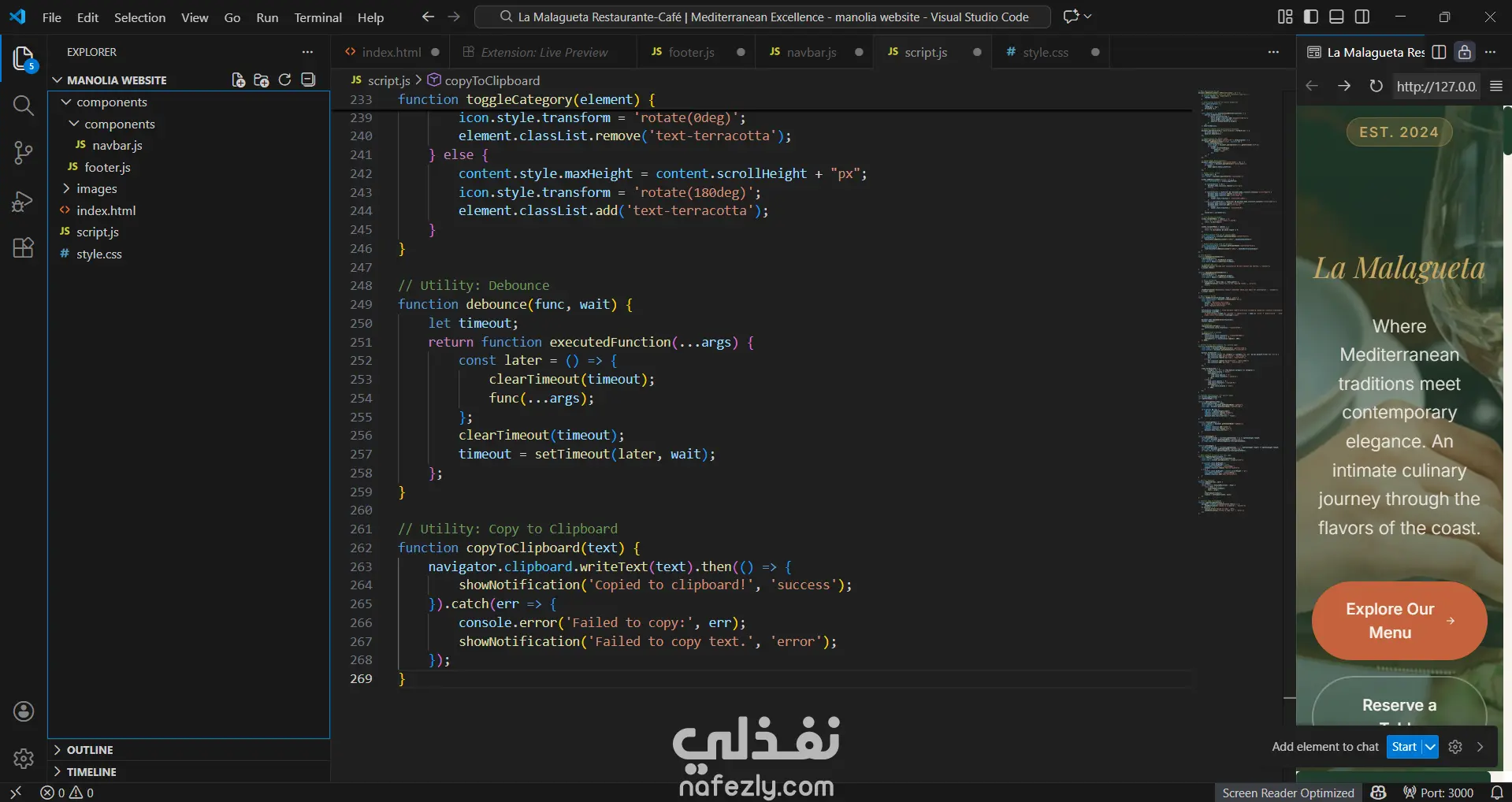This screenshot has height=802, width=1512.
Task: Reload the Live Preview page
Action: pos(1376,86)
